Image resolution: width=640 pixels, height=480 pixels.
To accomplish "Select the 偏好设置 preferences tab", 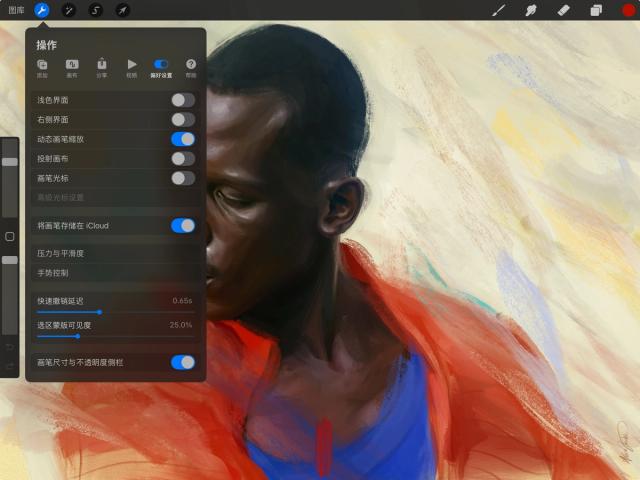I will coord(161,68).
